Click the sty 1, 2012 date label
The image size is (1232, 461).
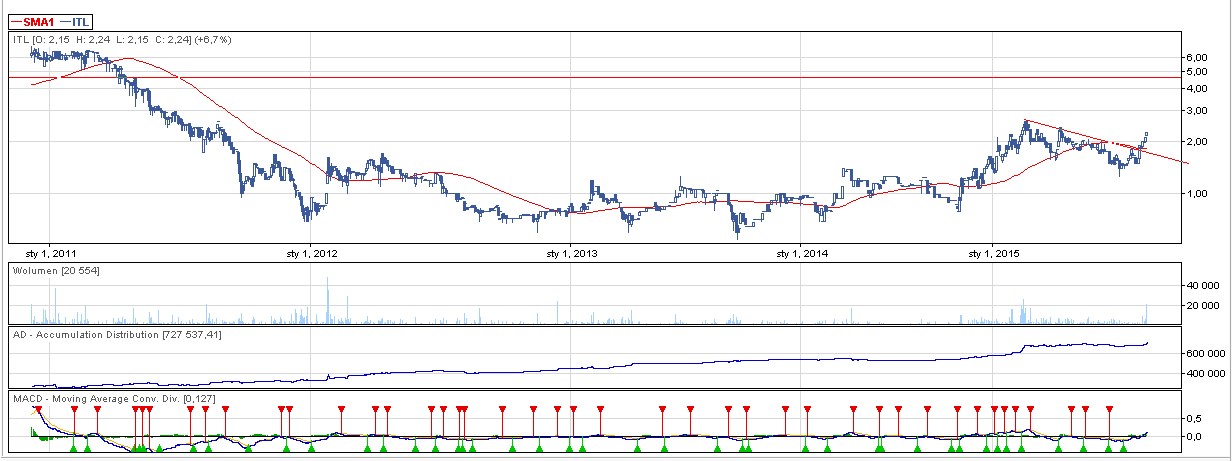click(x=311, y=254)
